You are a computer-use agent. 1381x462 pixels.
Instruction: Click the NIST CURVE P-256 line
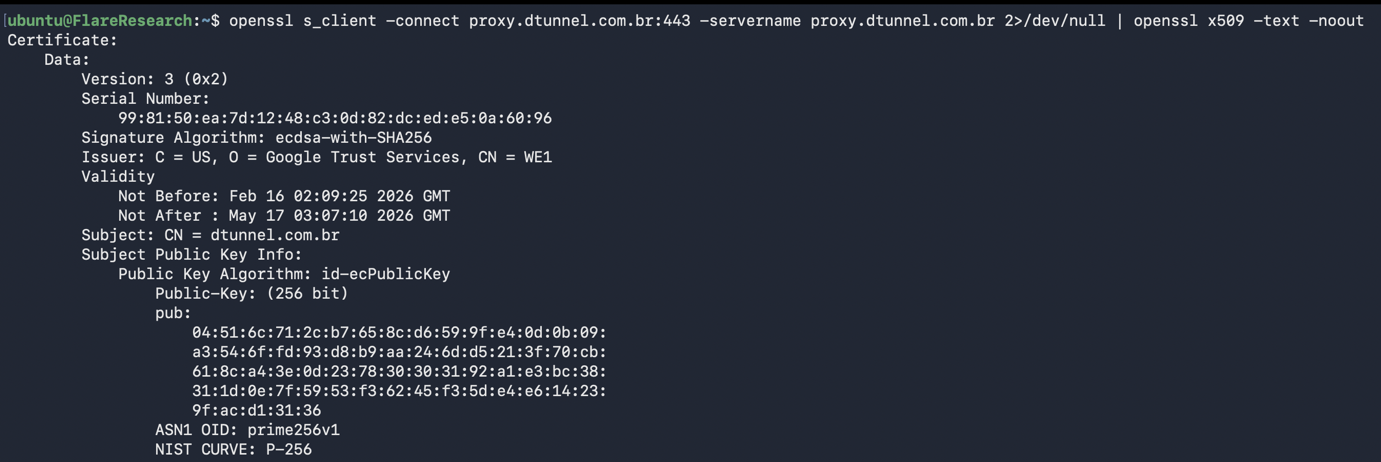[233, 450]
